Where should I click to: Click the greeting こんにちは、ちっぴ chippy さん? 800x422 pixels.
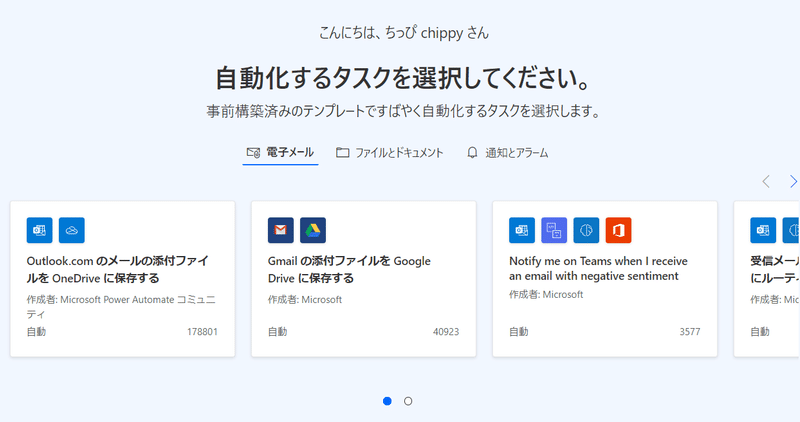(404, 33)
